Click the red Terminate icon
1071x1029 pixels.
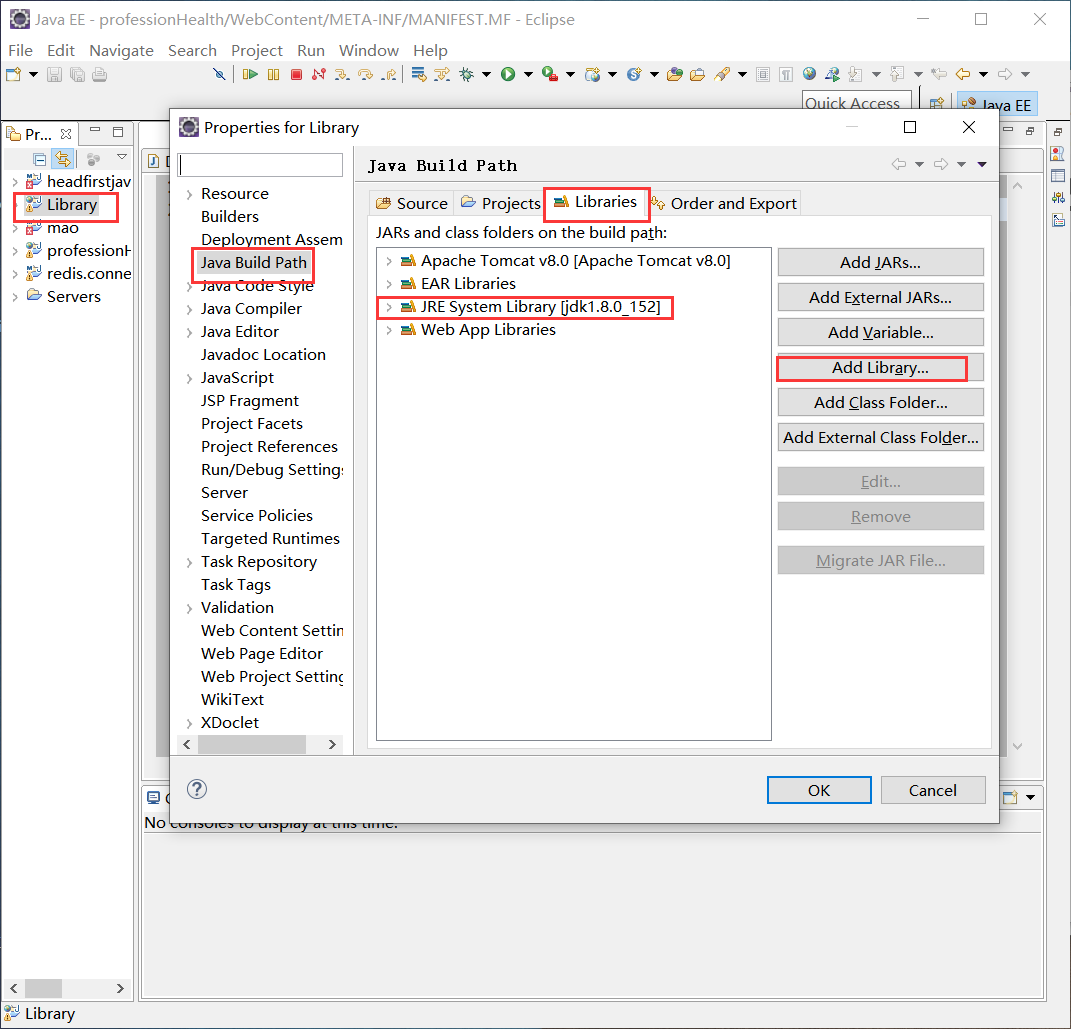[x=296, y=74]
